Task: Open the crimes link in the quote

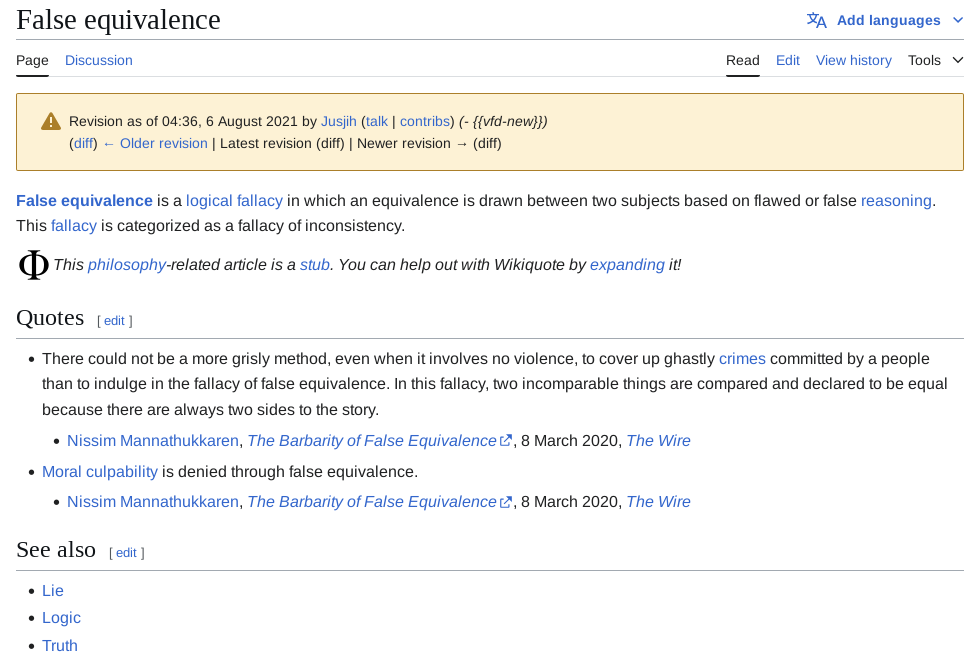Action: (742, 359)
